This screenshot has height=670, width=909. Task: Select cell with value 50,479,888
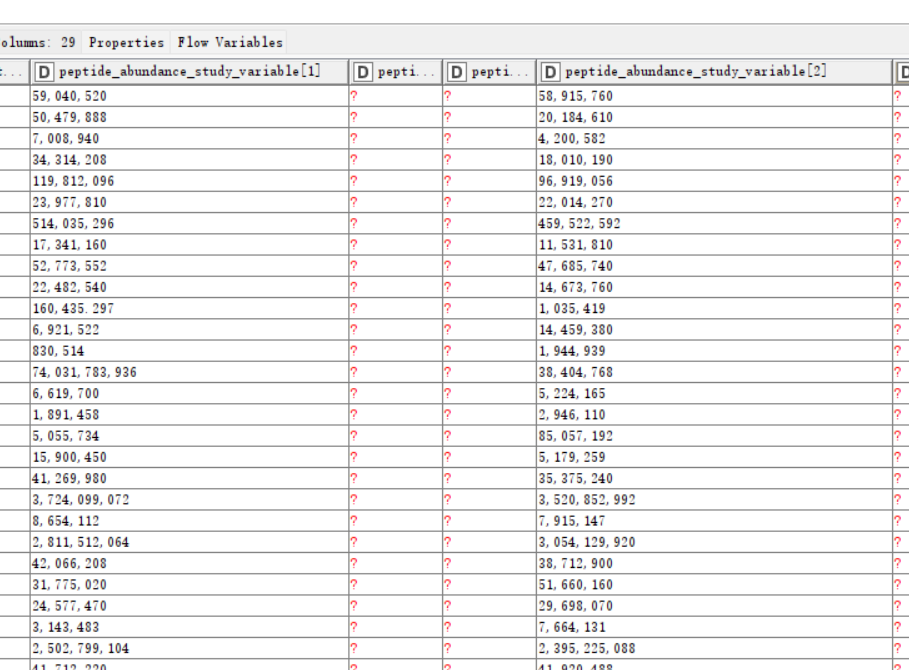pos(190,117)
